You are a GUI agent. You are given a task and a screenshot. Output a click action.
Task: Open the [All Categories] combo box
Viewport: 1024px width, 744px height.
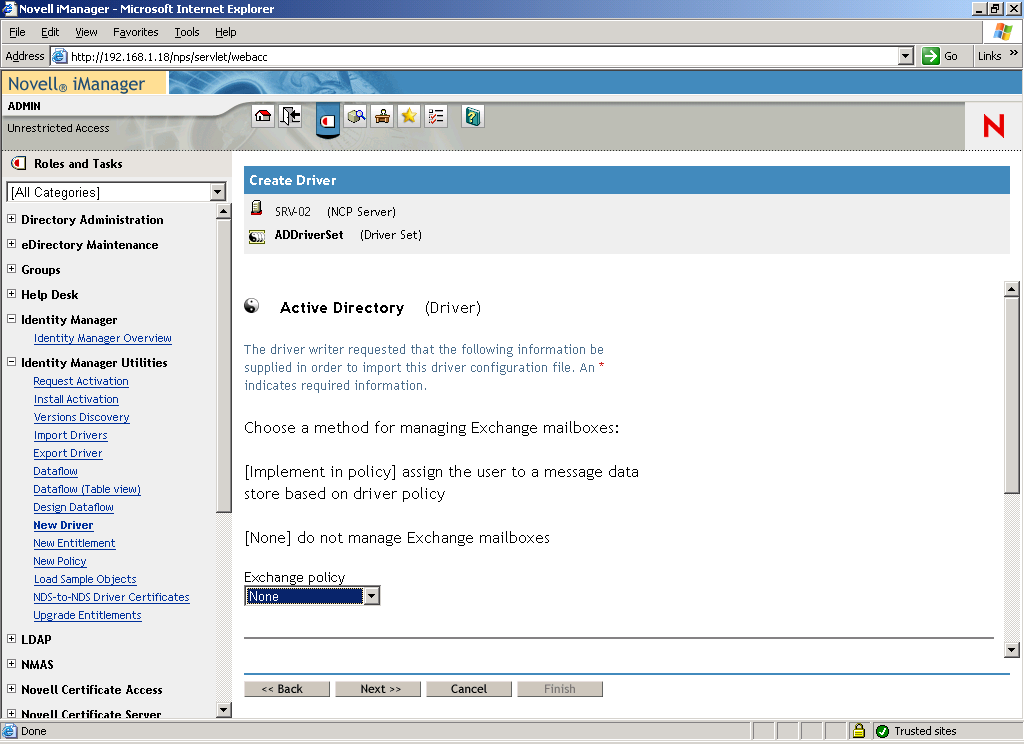tap(216, 192)
